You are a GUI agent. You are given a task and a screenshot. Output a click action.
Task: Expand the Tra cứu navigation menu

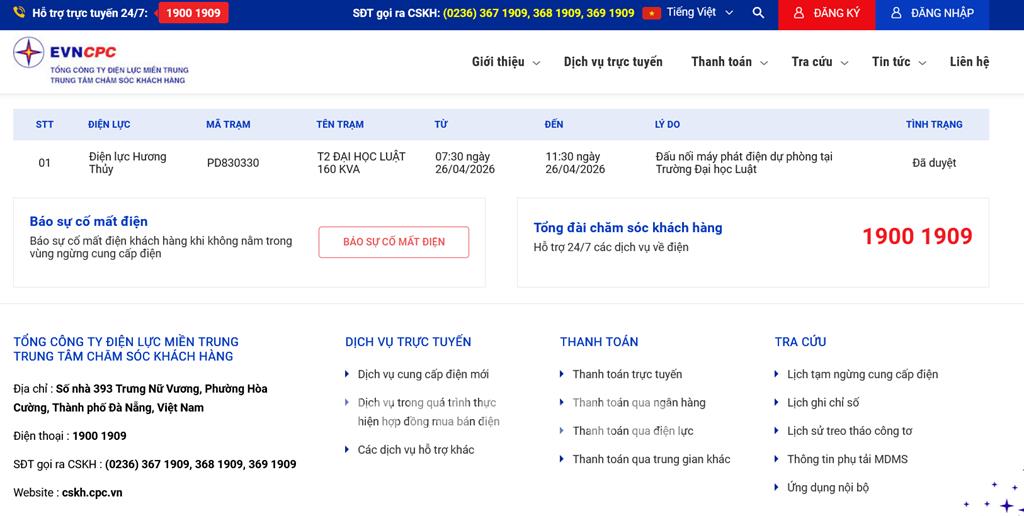click(819, 62)
